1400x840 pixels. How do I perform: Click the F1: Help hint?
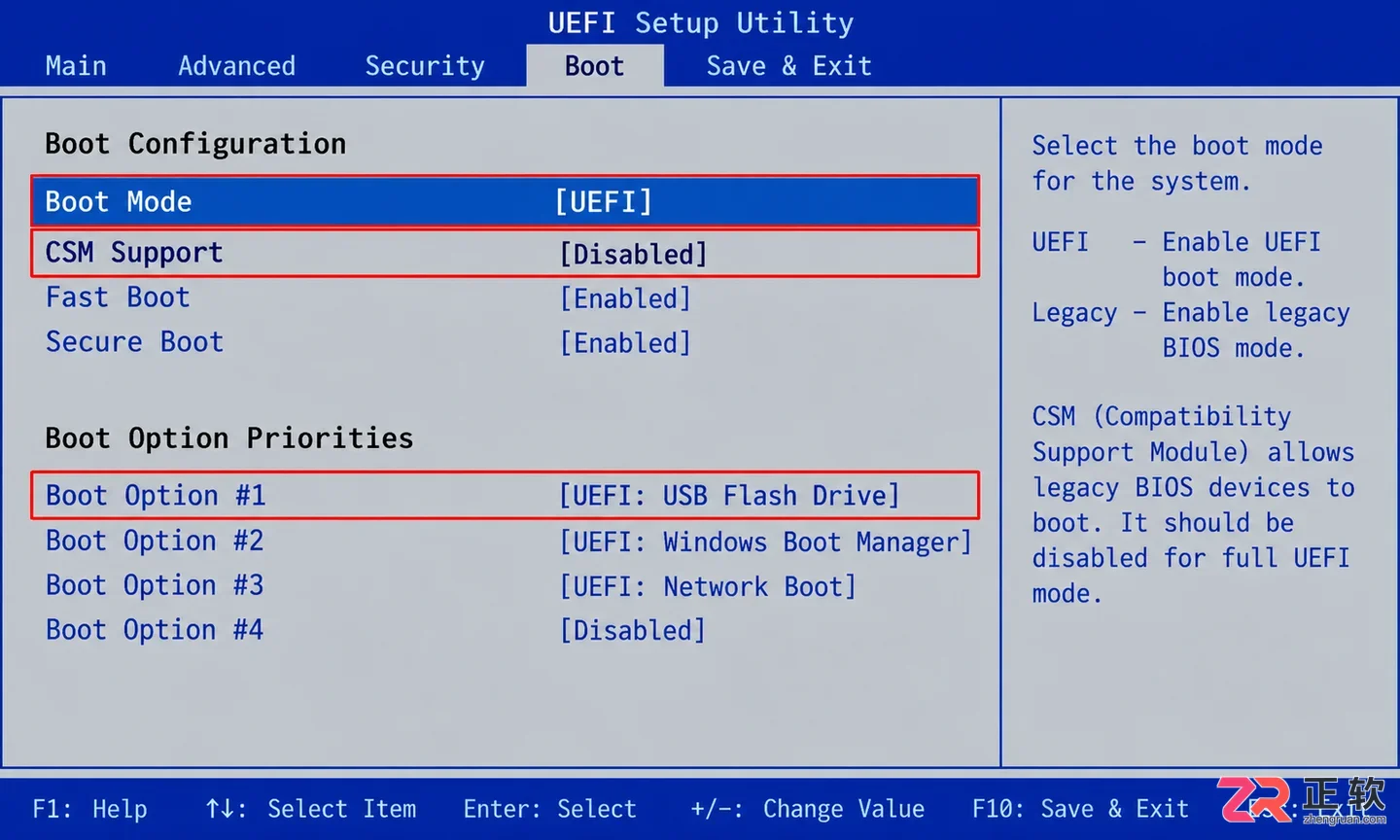click(89, 809)
